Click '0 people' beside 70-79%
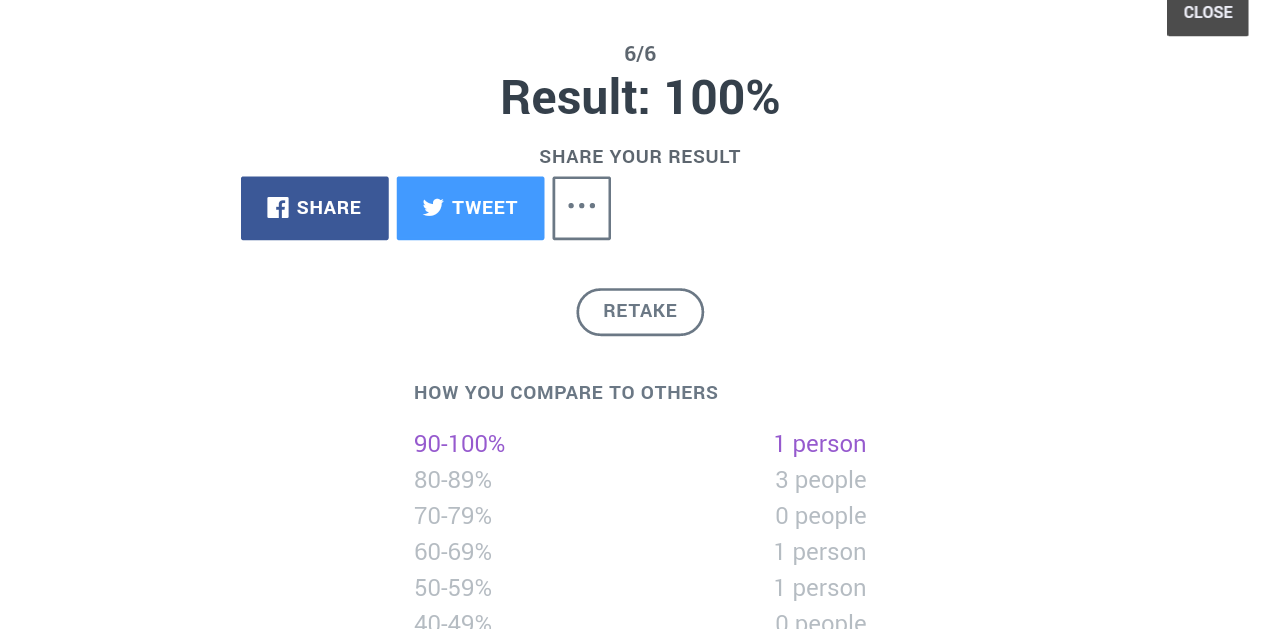 click(821, 516)
